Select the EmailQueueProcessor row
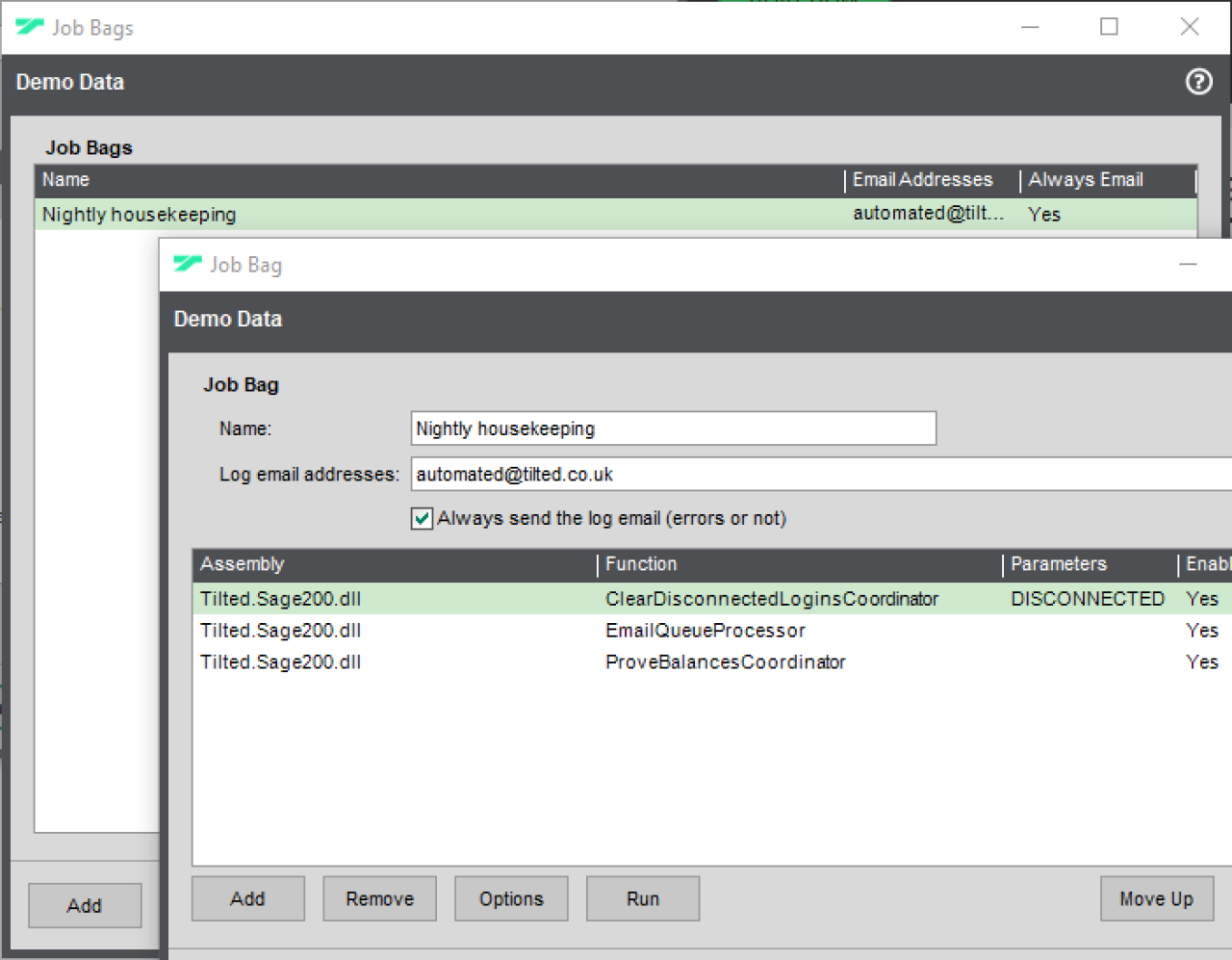The width and height of the screenshot is (1232, 960). (x=712, y=631)
